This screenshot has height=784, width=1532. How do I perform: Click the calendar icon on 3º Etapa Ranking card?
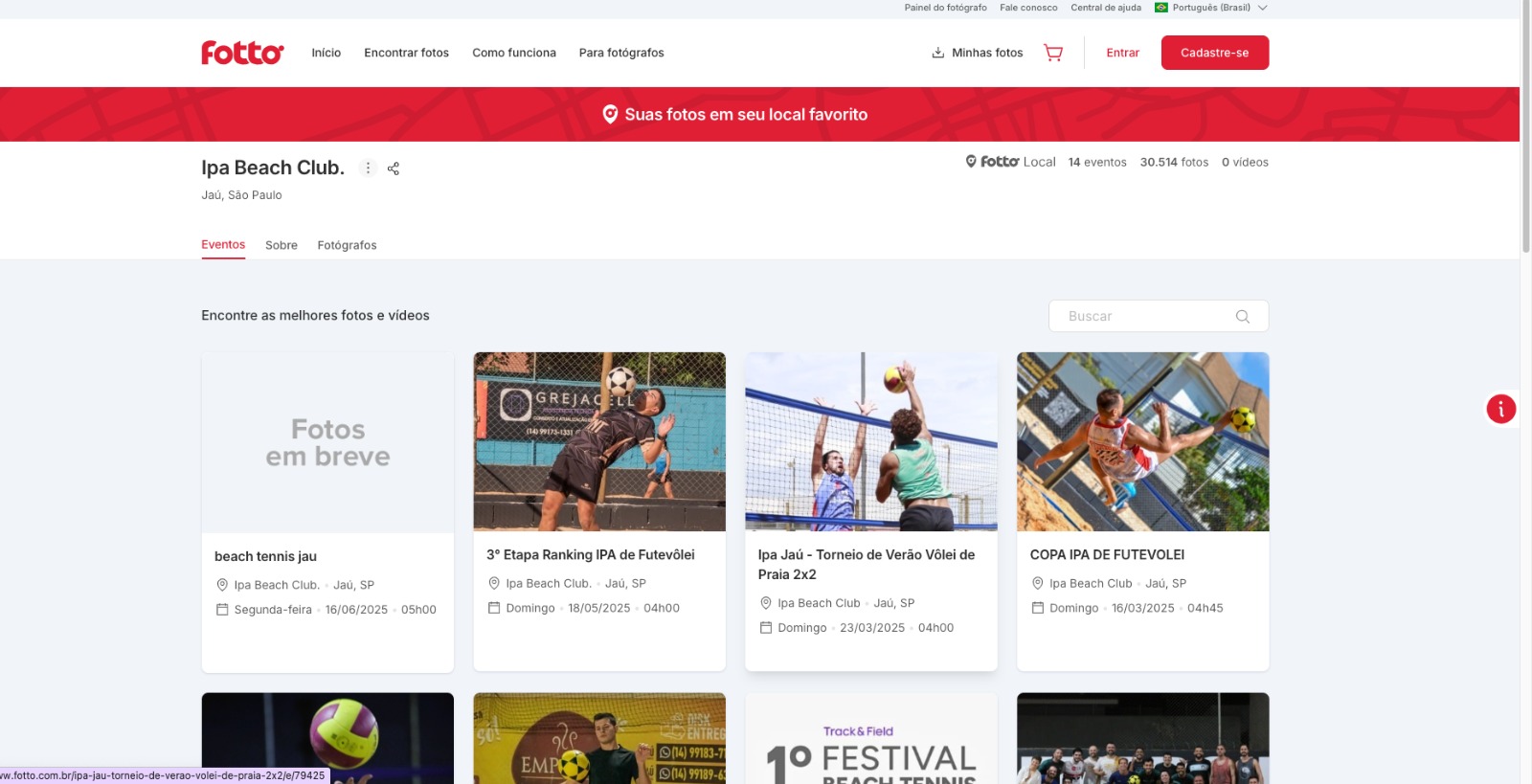[x=494, y=608]
